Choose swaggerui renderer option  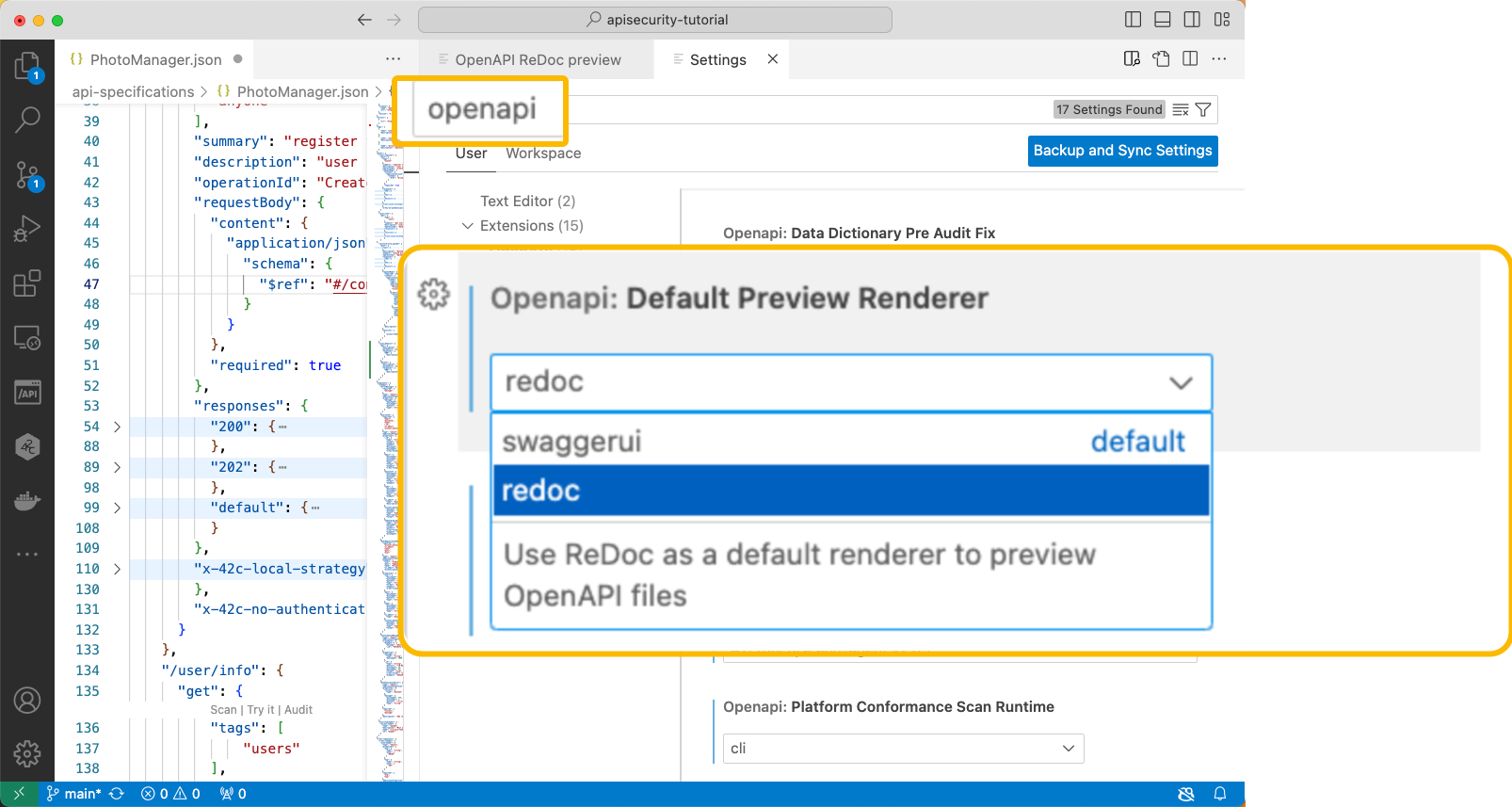click(x=851, y=441)
